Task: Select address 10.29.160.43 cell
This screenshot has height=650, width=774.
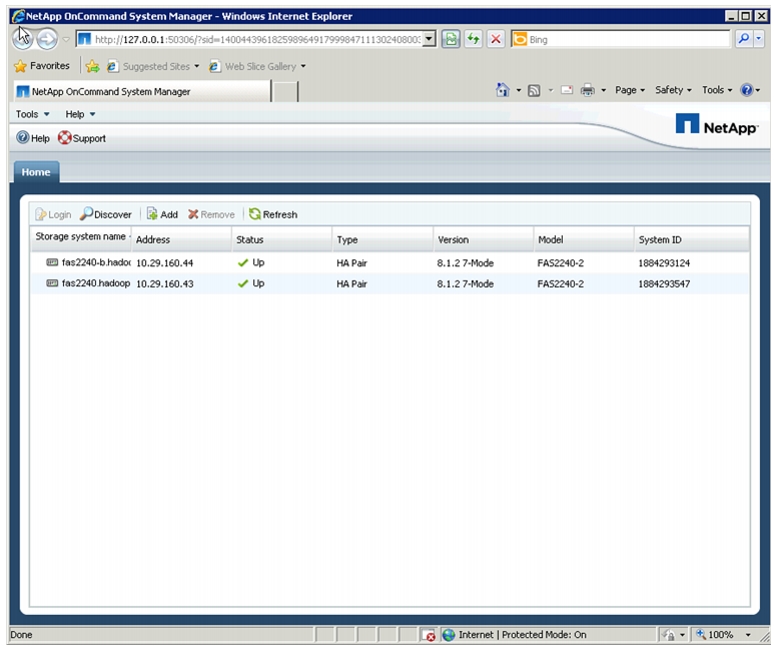Action: tap(164, 284)
